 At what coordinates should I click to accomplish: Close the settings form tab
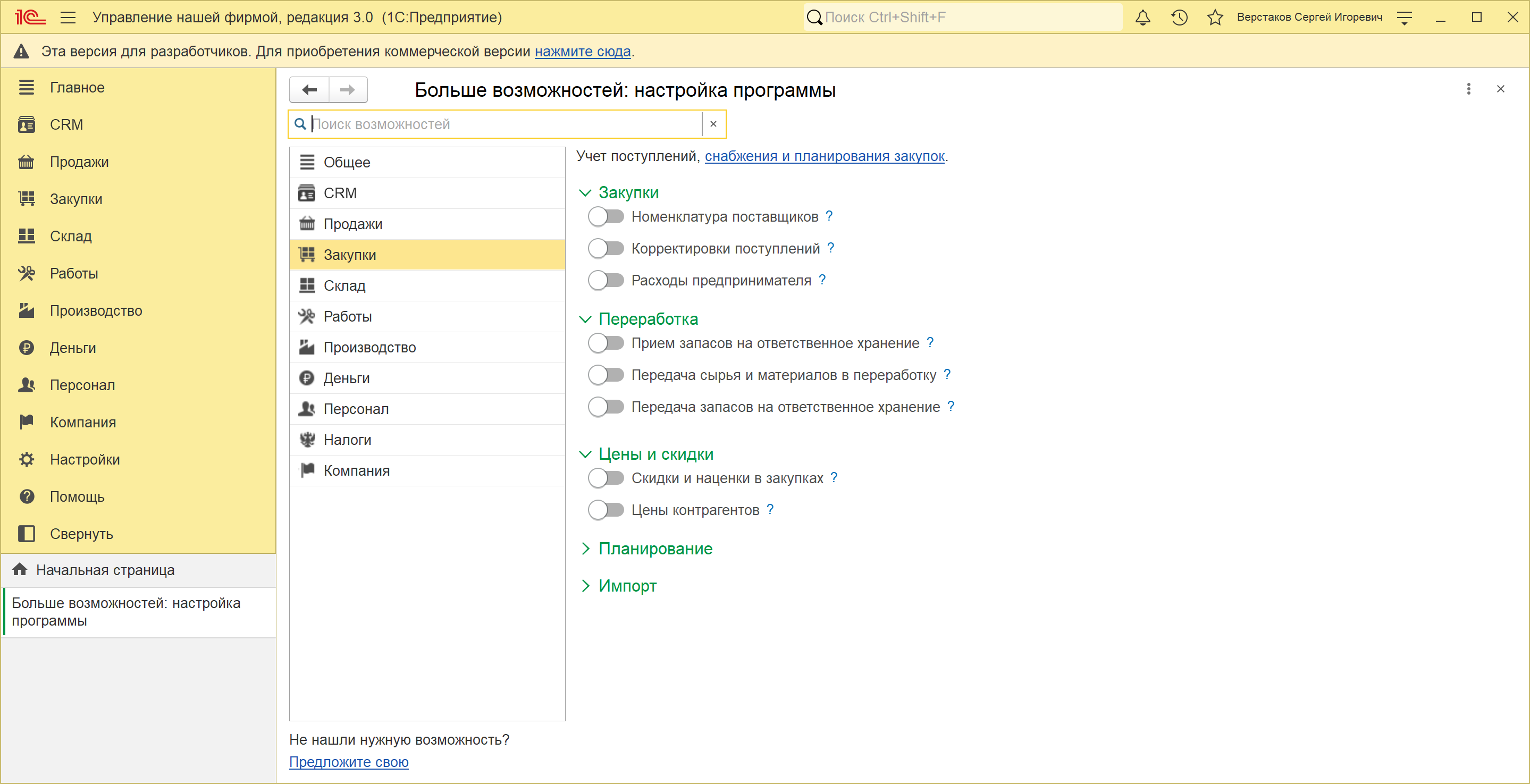coord(1501,89)
